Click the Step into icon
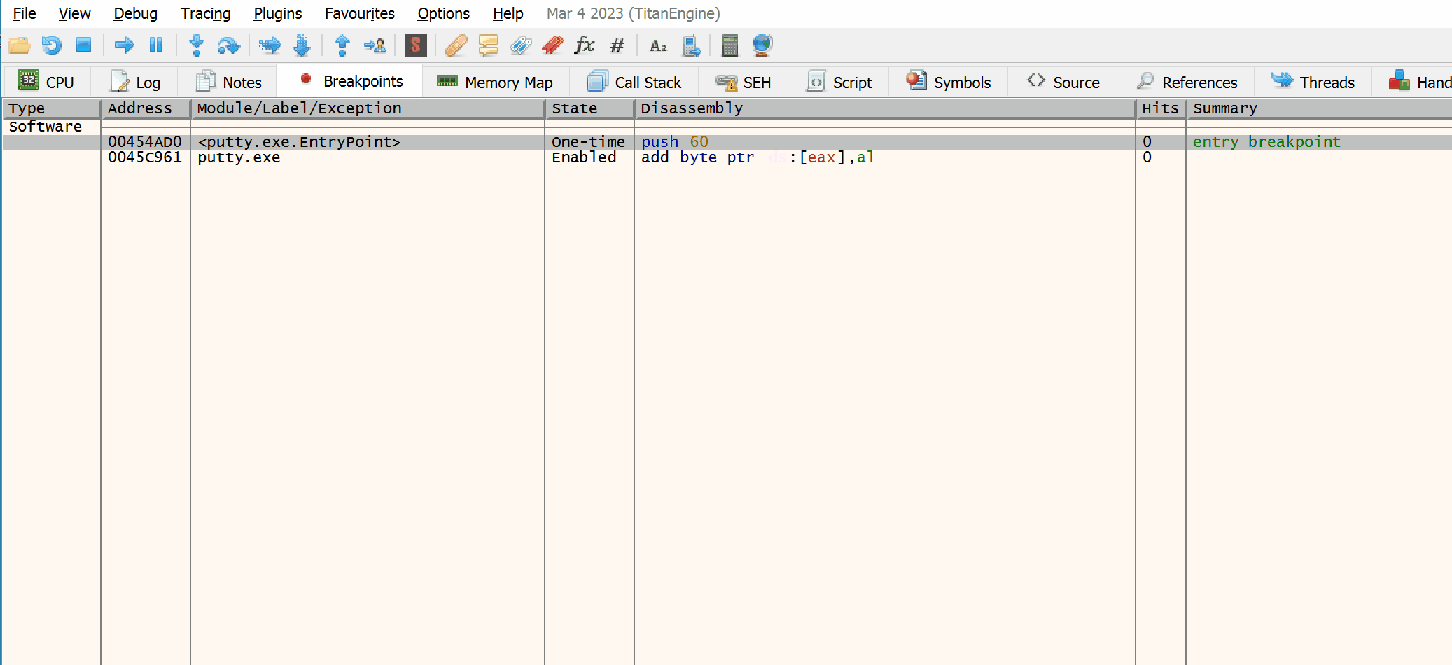1452x665 pixels. 196,45
